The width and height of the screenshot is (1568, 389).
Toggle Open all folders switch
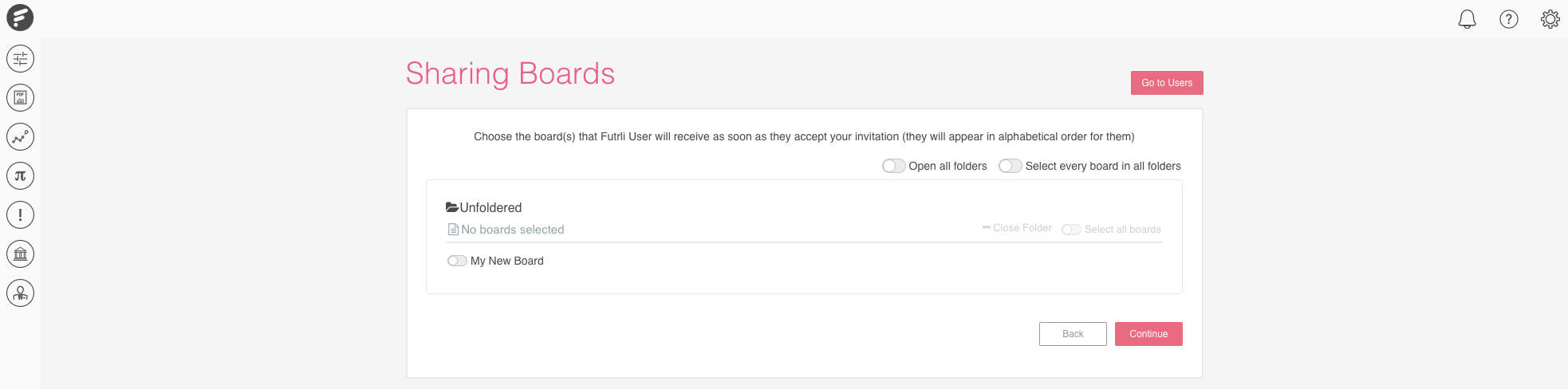click(x=893, y=166)
